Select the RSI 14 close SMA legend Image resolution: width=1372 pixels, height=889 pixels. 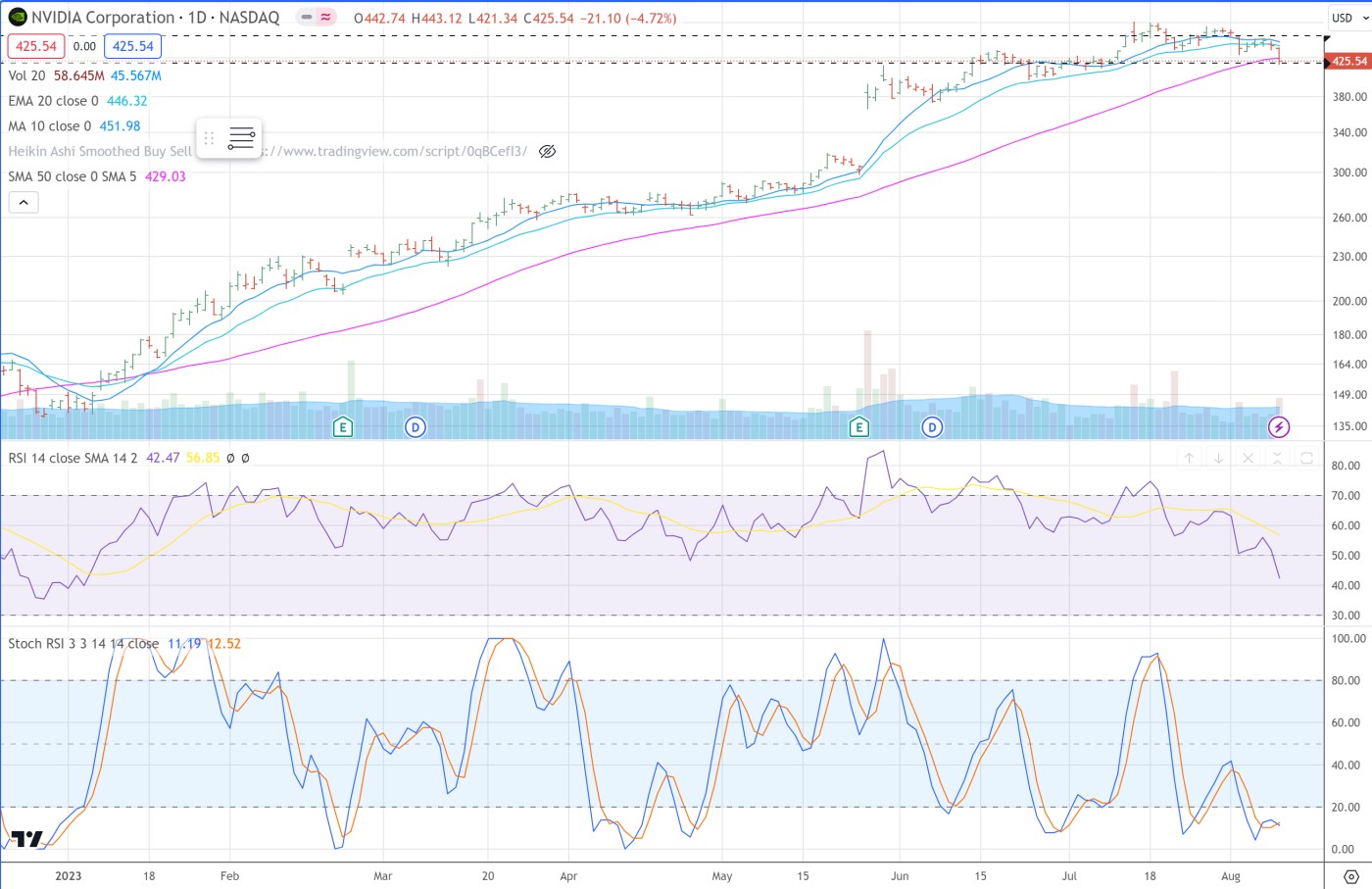tap(73, 458)
